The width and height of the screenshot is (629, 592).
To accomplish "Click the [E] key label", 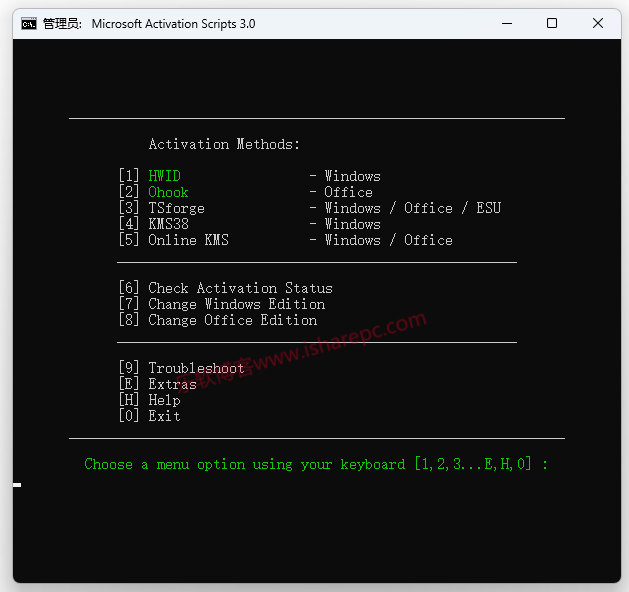I will [129, 384].
